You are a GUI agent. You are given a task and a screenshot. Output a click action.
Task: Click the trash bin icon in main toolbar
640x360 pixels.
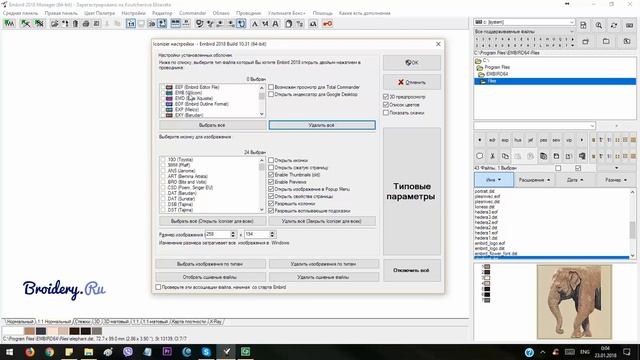[x=76, y=24]
